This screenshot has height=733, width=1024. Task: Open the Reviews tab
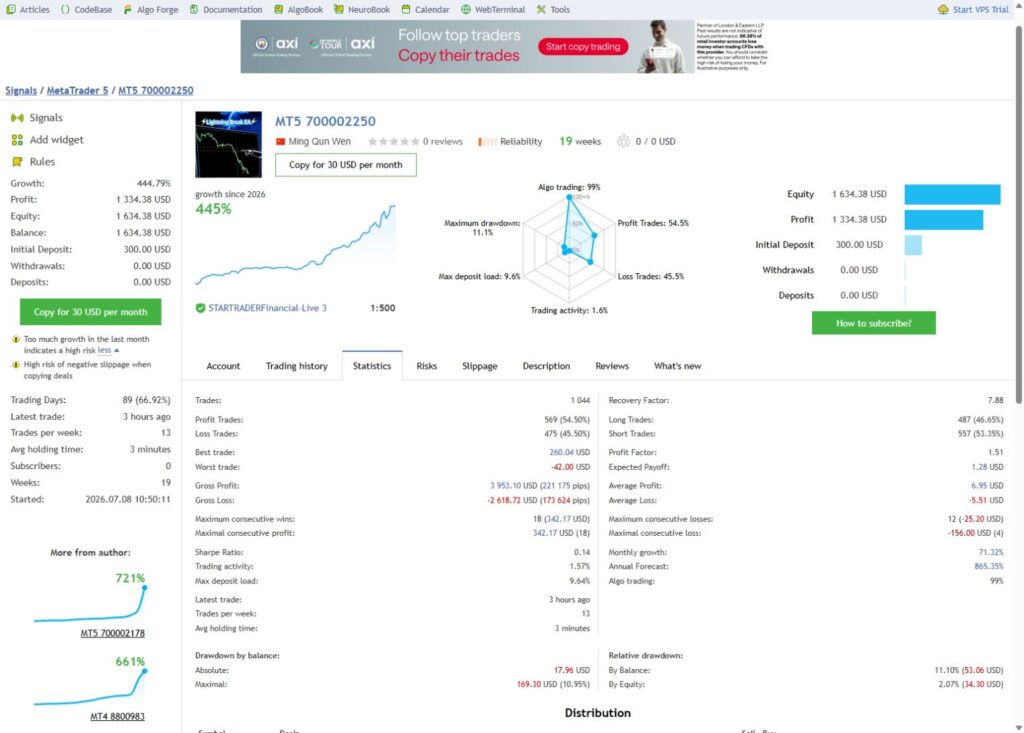tap(612, 366)
